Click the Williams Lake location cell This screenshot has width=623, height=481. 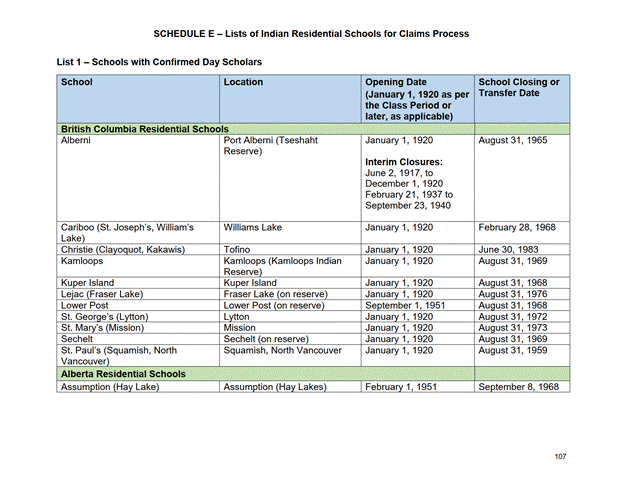(253, 227)
